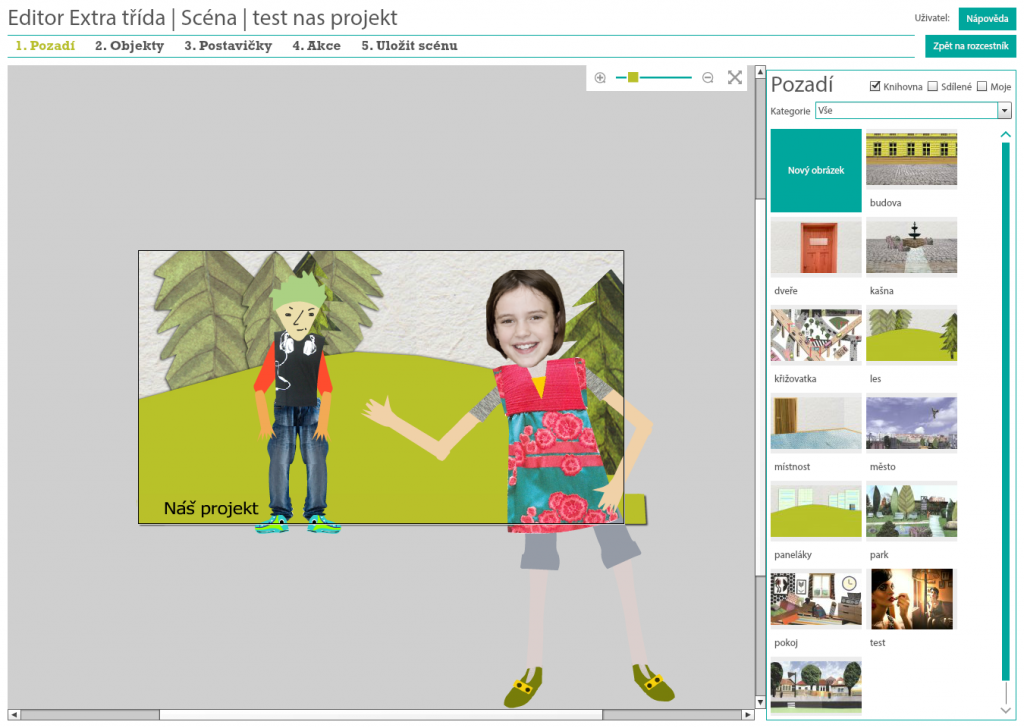Uncheck the Knihovna checkbox
1024x728 pixels.
point(876,87)
